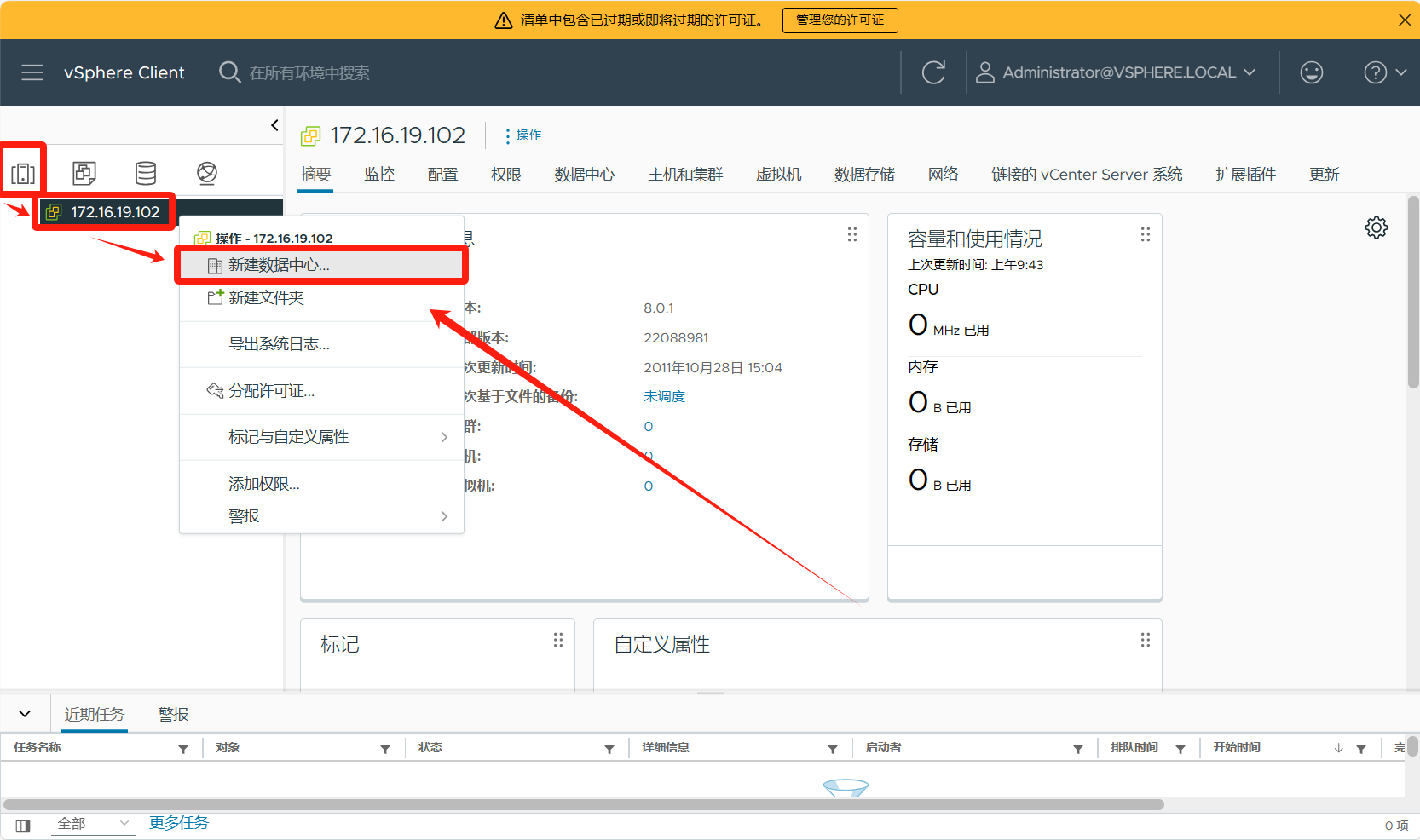Select 新建文件夹 in the context menu
Viewport: 1420px width, 840px height.
[x=266, y=297]
